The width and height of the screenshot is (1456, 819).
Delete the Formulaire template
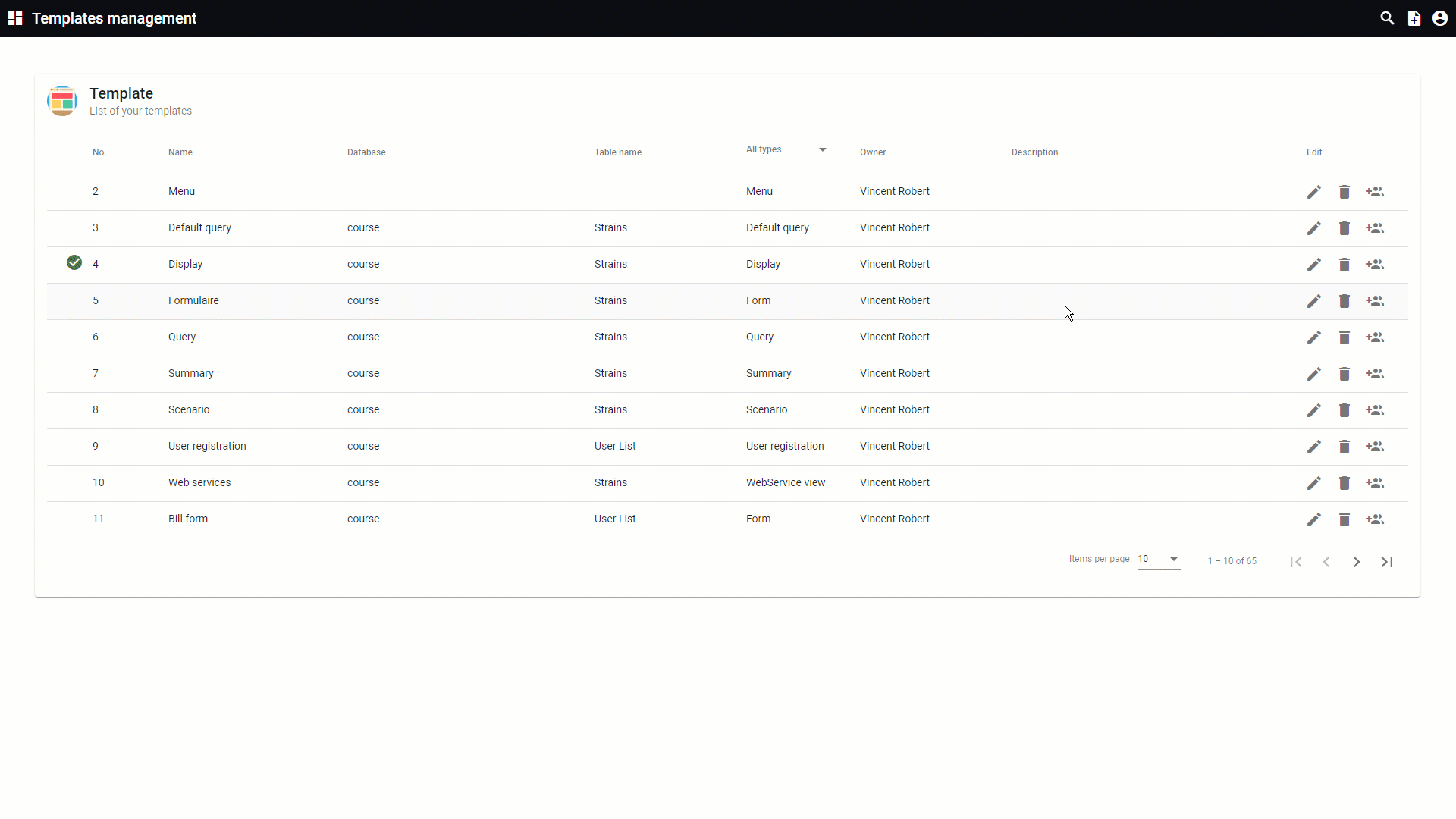coord(1345,301)
